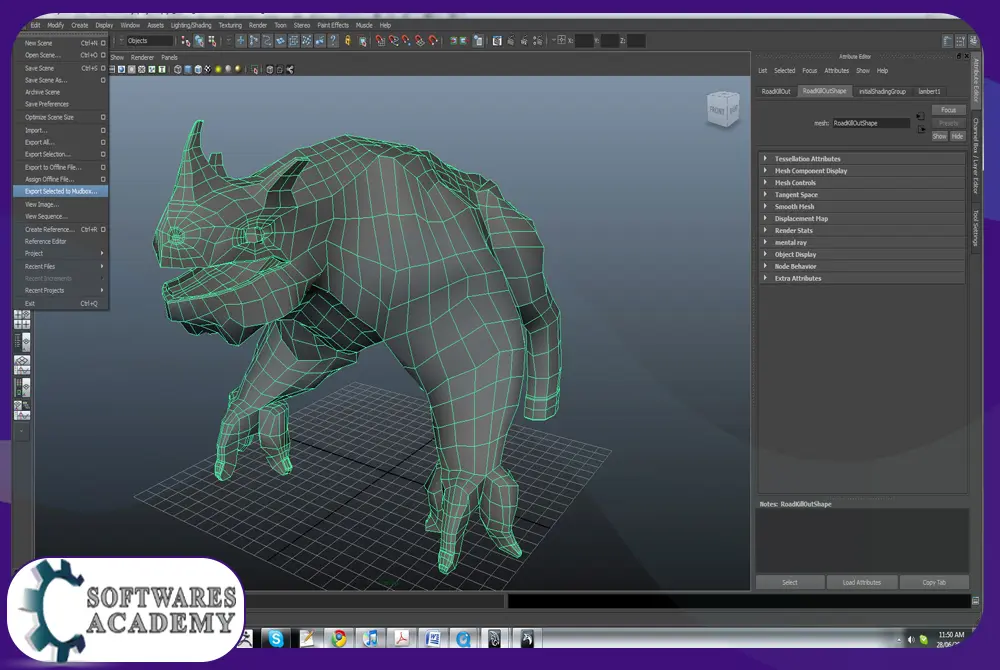Open Attribute Editor's Attributes menu
The image size is (1000, 670).
tap(836, 71)
